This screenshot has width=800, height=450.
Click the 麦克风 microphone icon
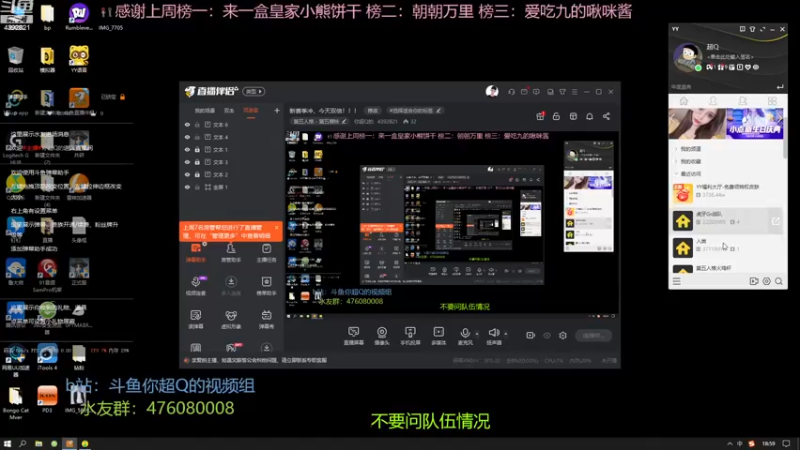[x=465, y=333]
